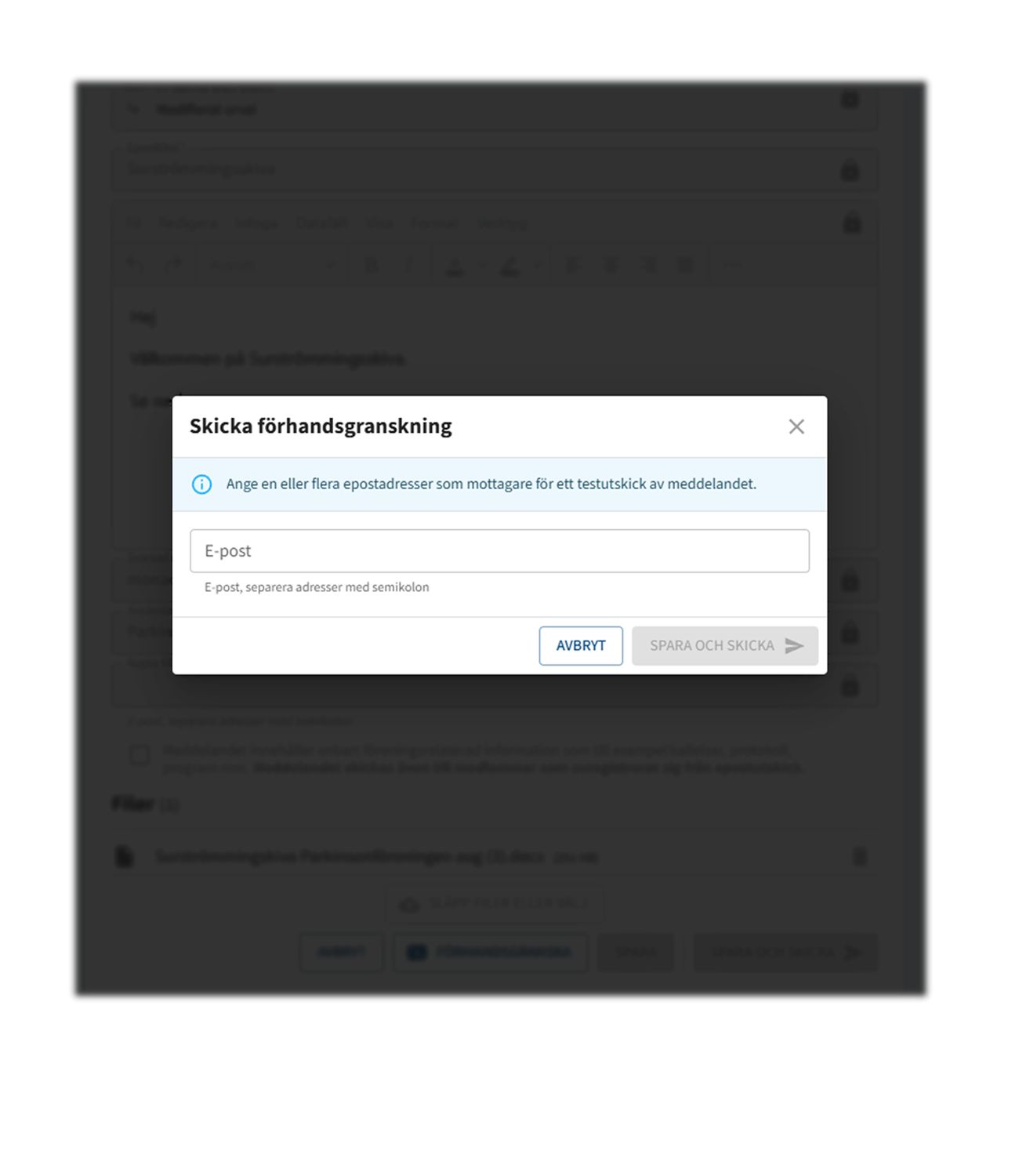Open the paragraph style dropdown in the editor
The height and width of the screenshot is (1176, 1019).
pyautogui.click(x=270, y=266)
